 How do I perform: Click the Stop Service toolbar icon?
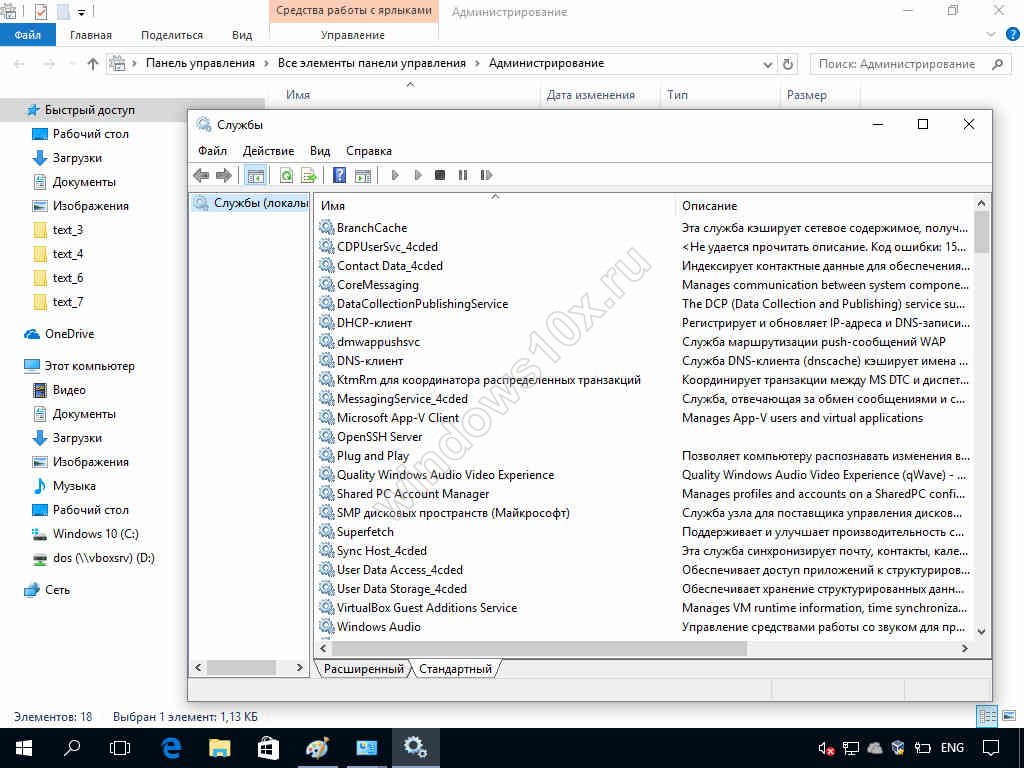click(x=440, y=175)
